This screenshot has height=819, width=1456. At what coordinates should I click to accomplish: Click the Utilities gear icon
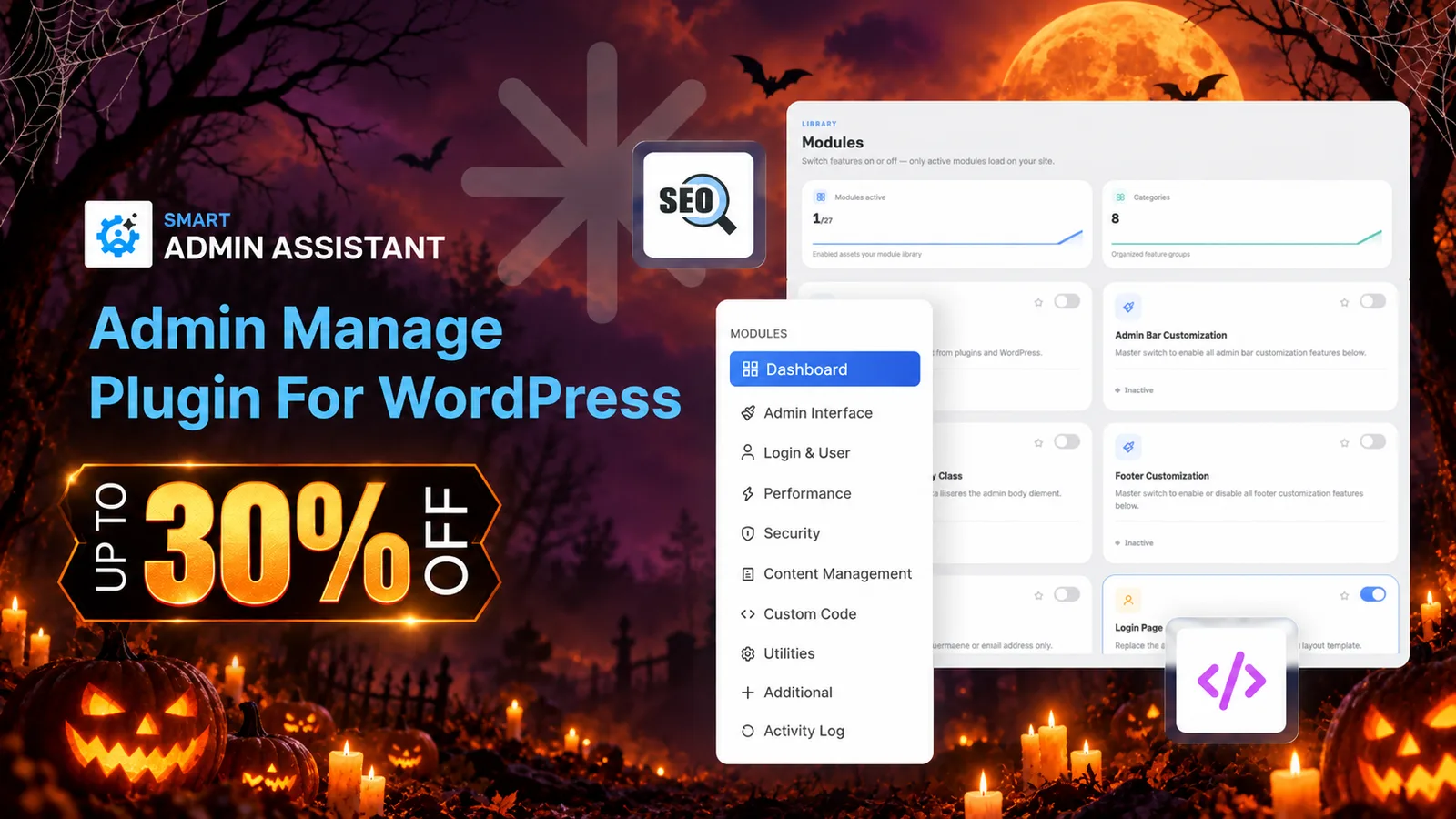[748, 653]
